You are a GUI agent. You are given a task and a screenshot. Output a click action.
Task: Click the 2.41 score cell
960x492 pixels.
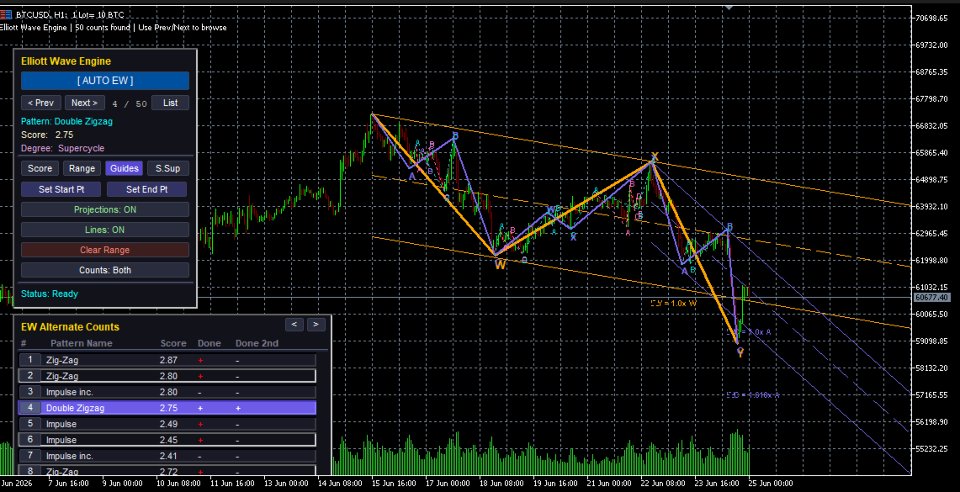168,455
